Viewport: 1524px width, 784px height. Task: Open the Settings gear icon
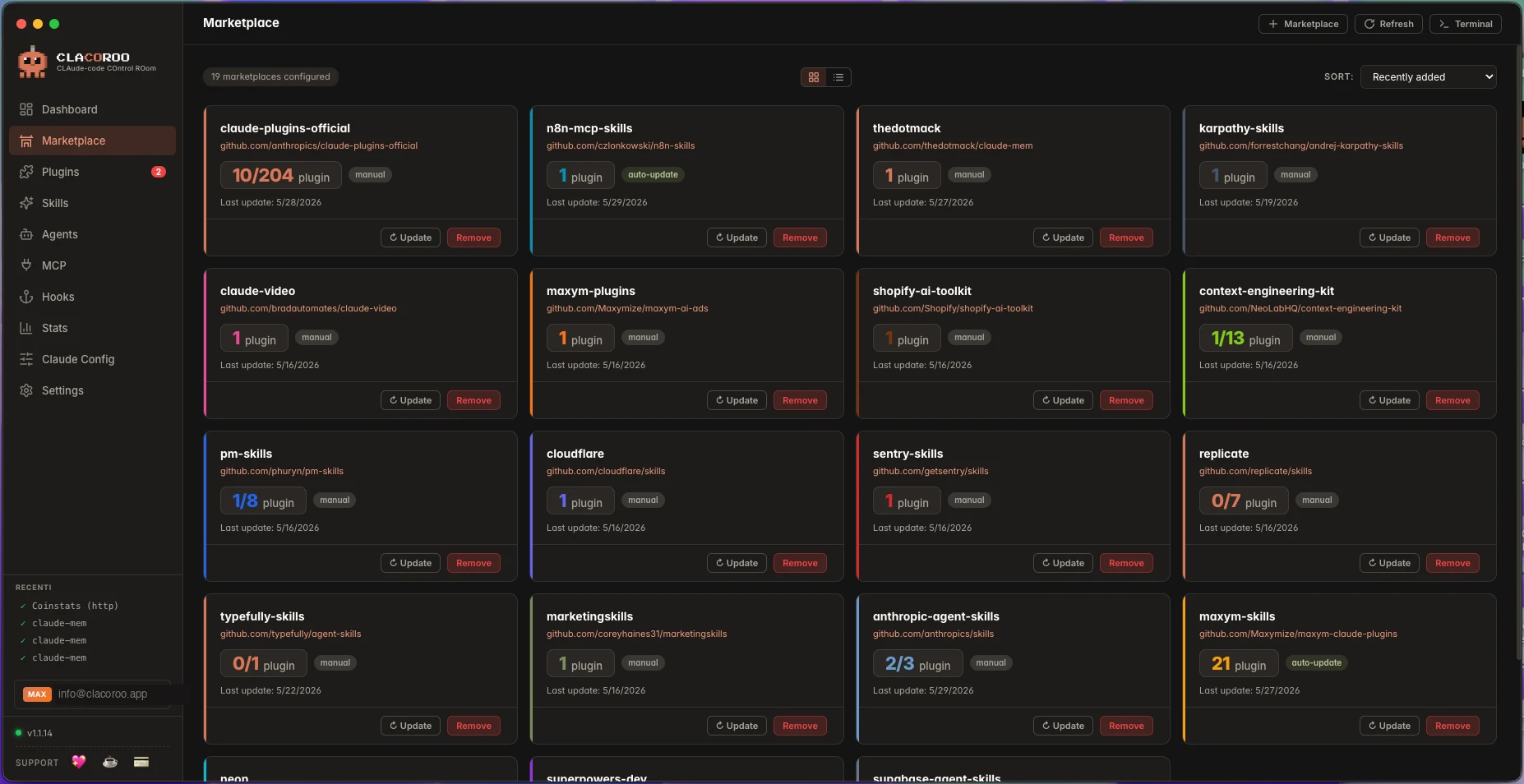[x=26, y=390]
